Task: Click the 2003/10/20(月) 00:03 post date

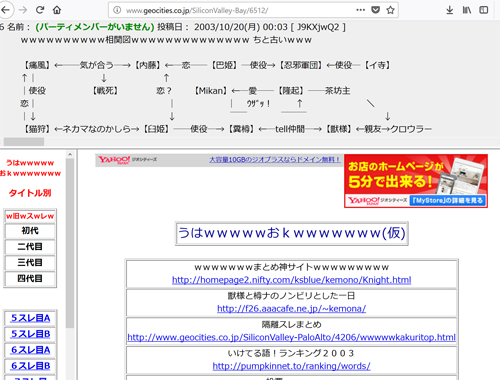Action: click(241, 27)
